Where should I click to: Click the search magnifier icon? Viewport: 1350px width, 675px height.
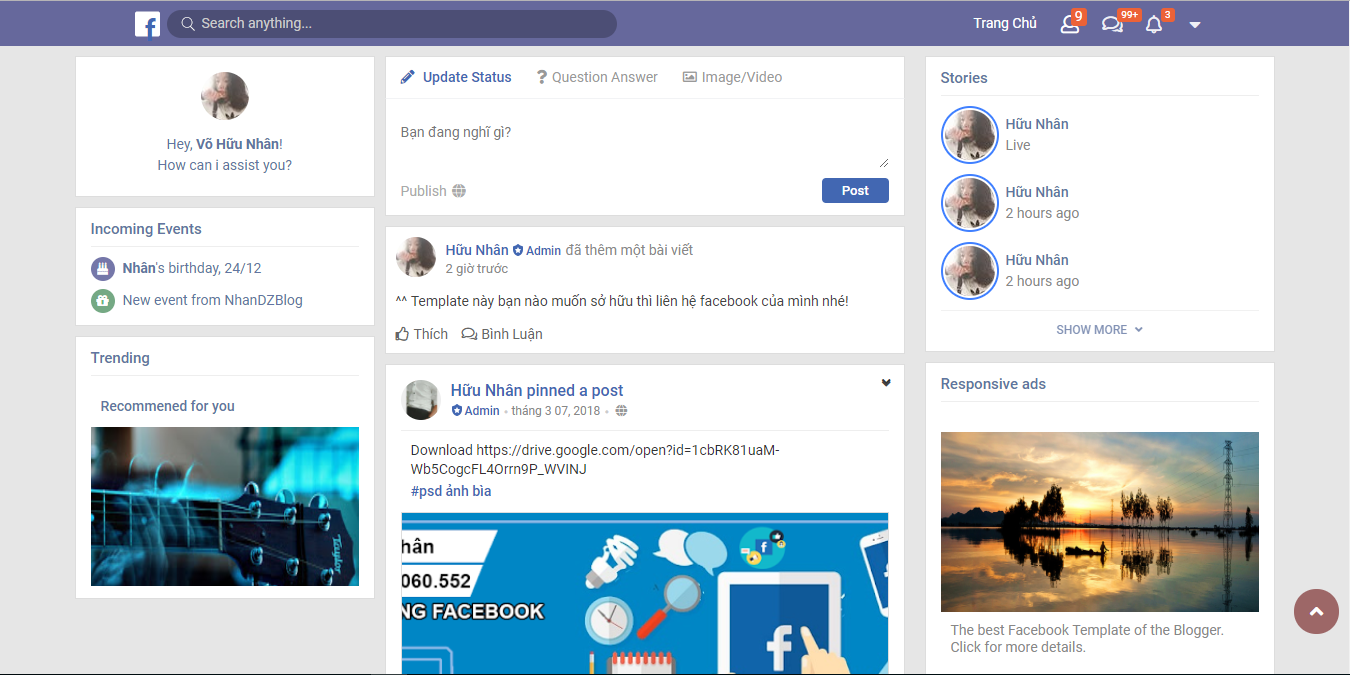(187, 23)
